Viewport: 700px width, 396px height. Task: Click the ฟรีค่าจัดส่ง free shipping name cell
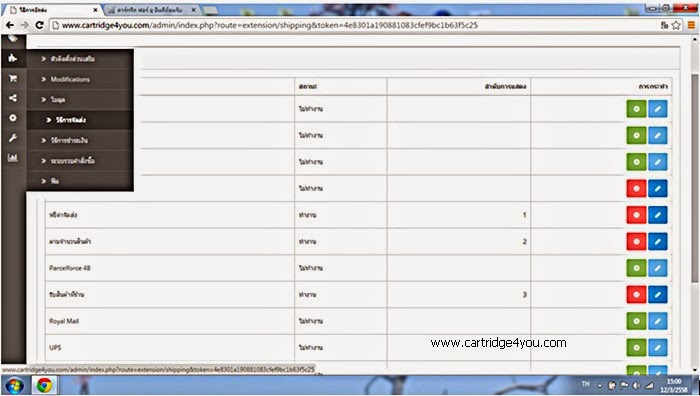pos(170,215)
